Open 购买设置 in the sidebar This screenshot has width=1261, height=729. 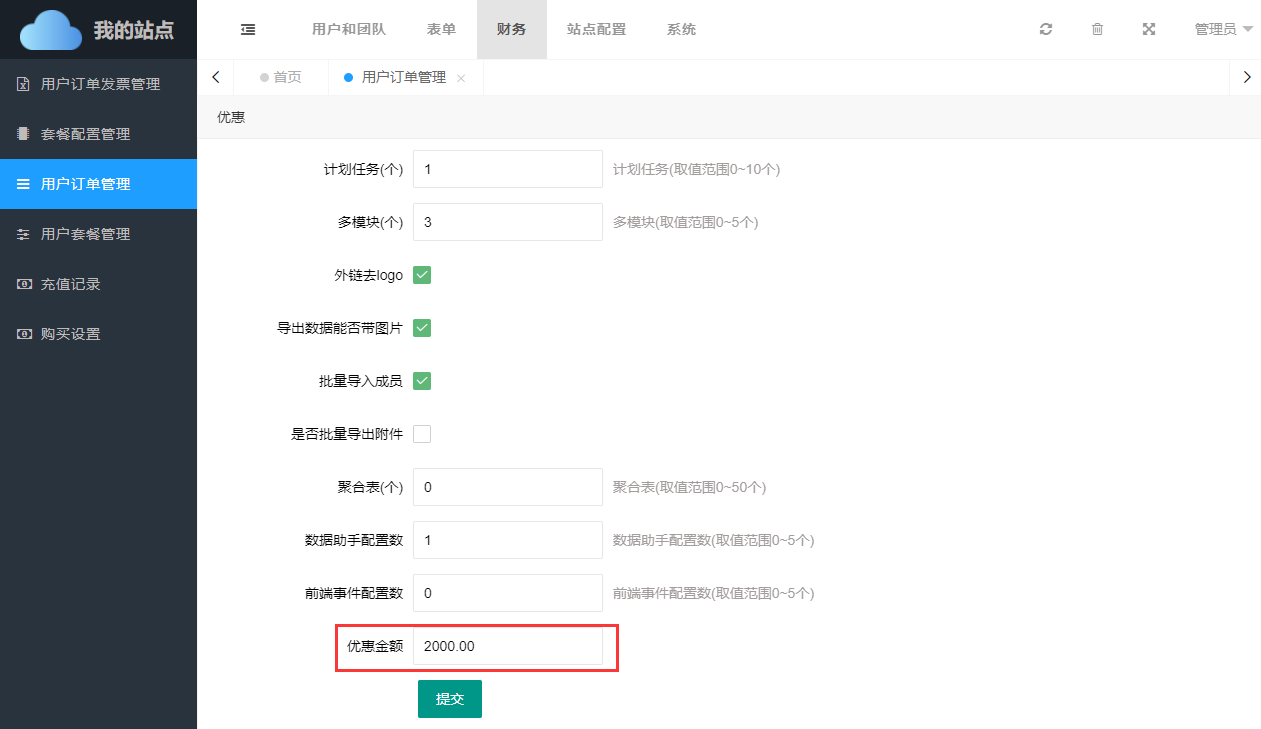click(70, 334)
